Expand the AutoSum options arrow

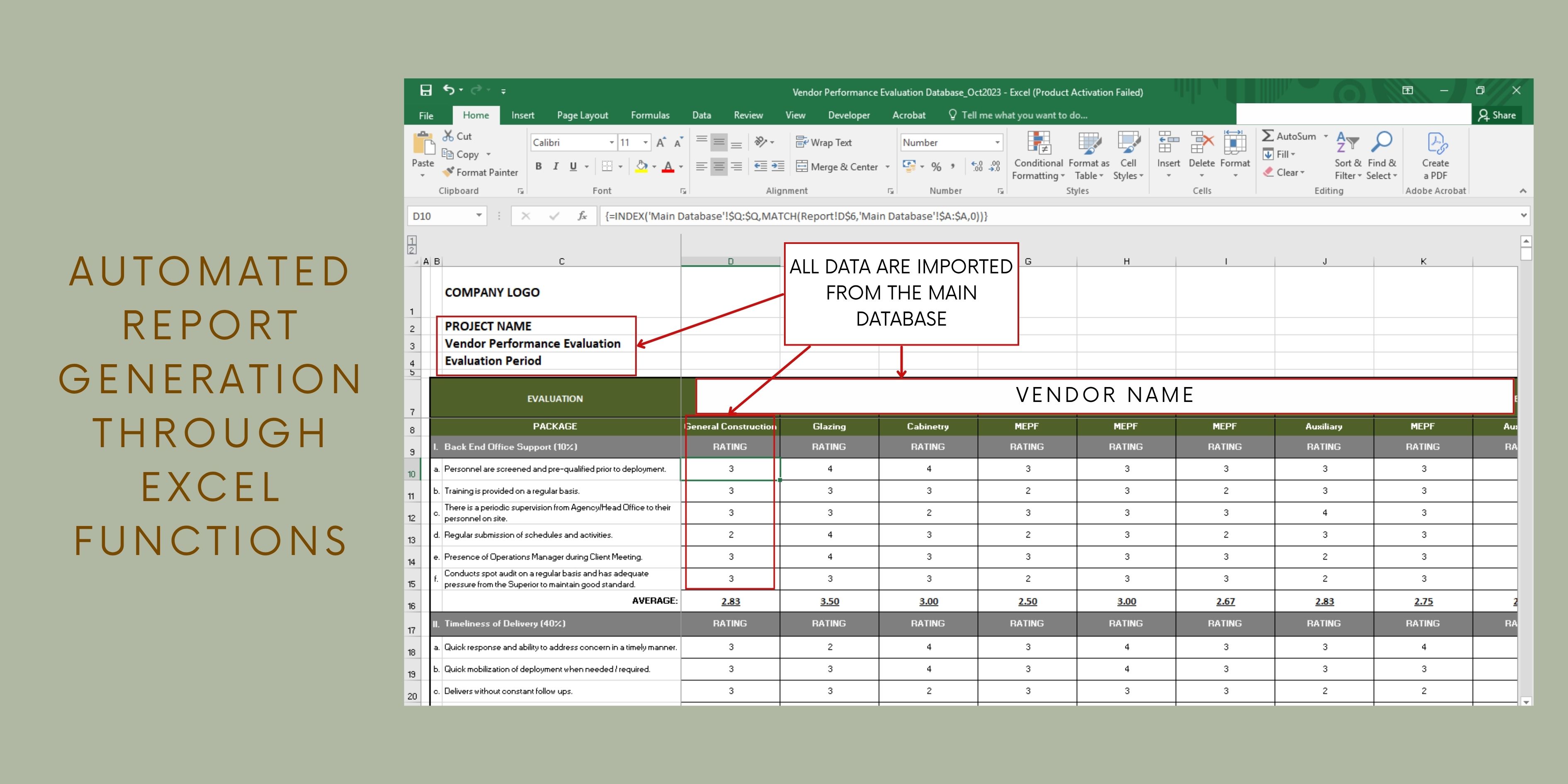(1326, 136)
